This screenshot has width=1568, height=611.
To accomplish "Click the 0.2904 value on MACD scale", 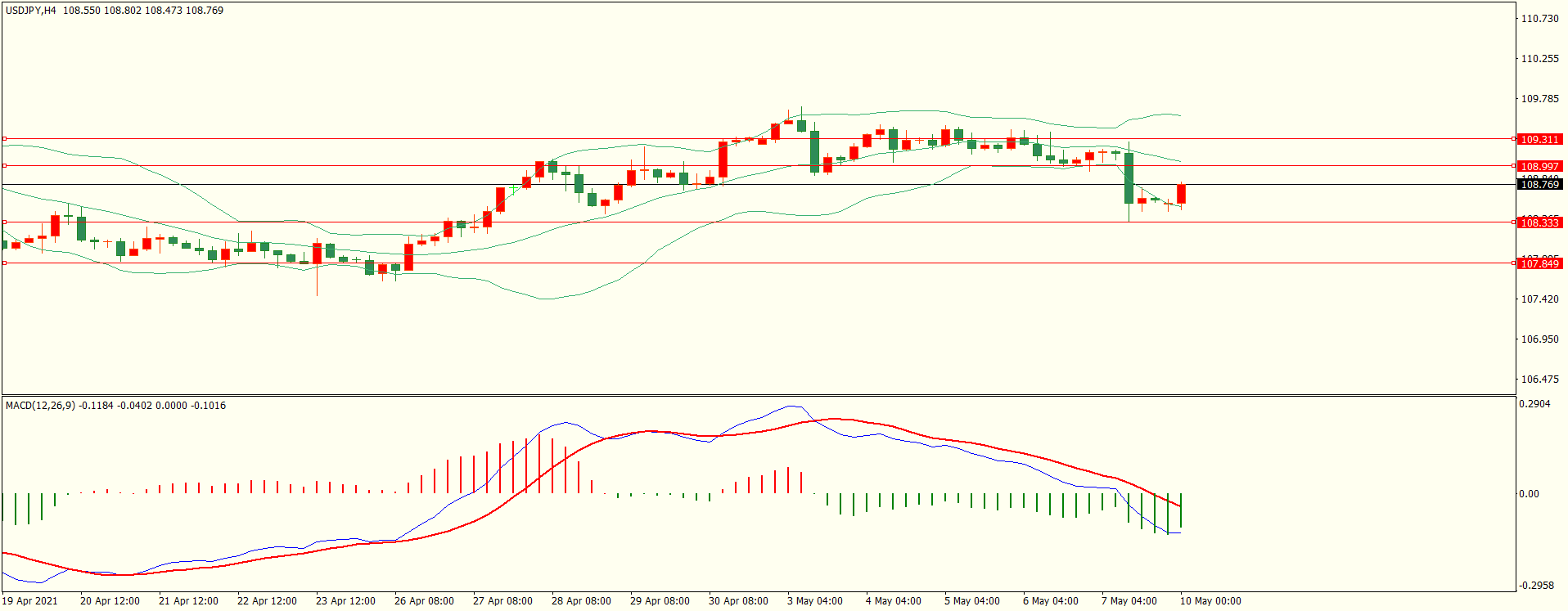I will pyautogui.click(x=1534, y=404).
